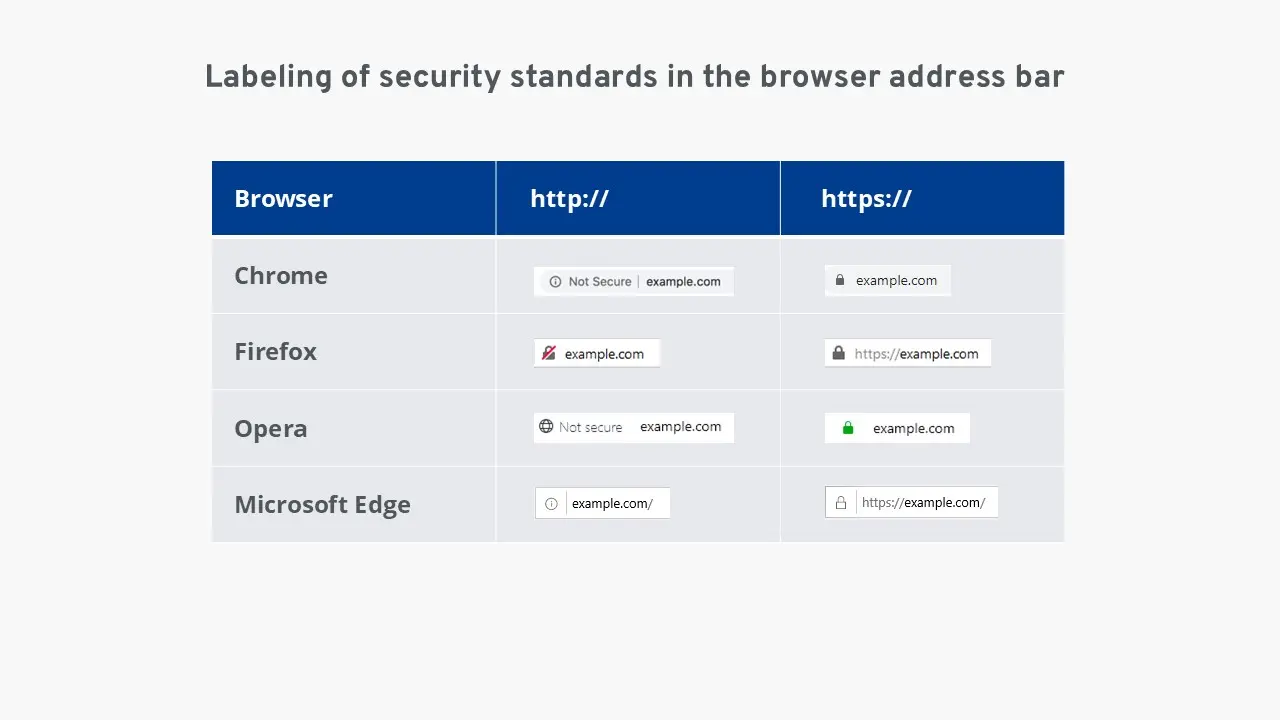Click the padlock beside https://example.com in Firefox

(x=838, y=352)
